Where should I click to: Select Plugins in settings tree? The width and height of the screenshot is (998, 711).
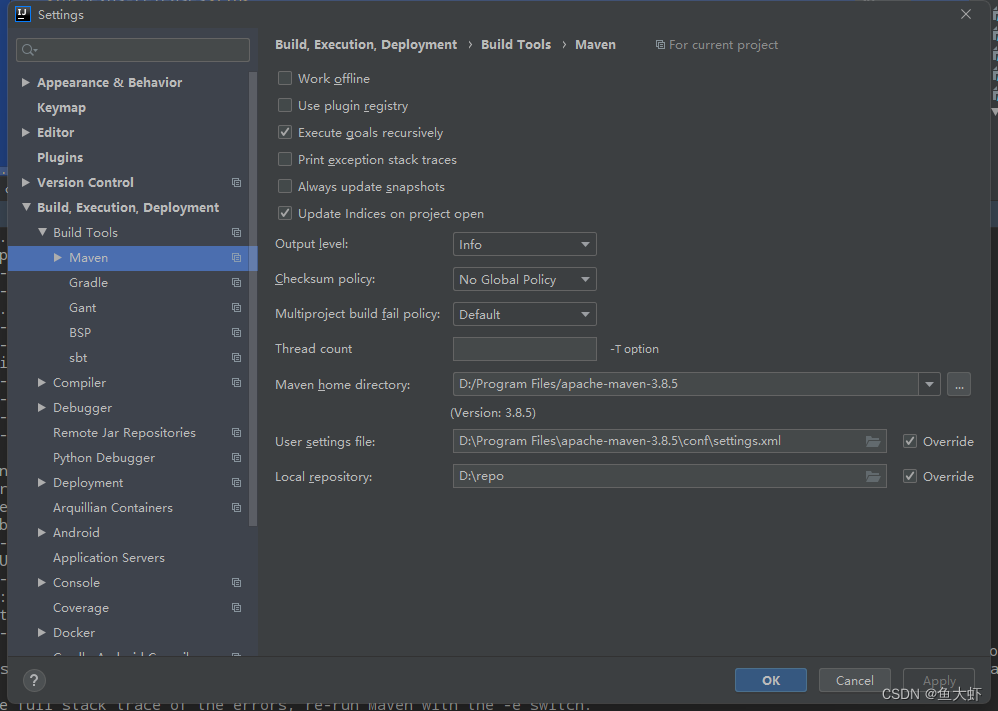pyautogui.click(x=60, y=158)
